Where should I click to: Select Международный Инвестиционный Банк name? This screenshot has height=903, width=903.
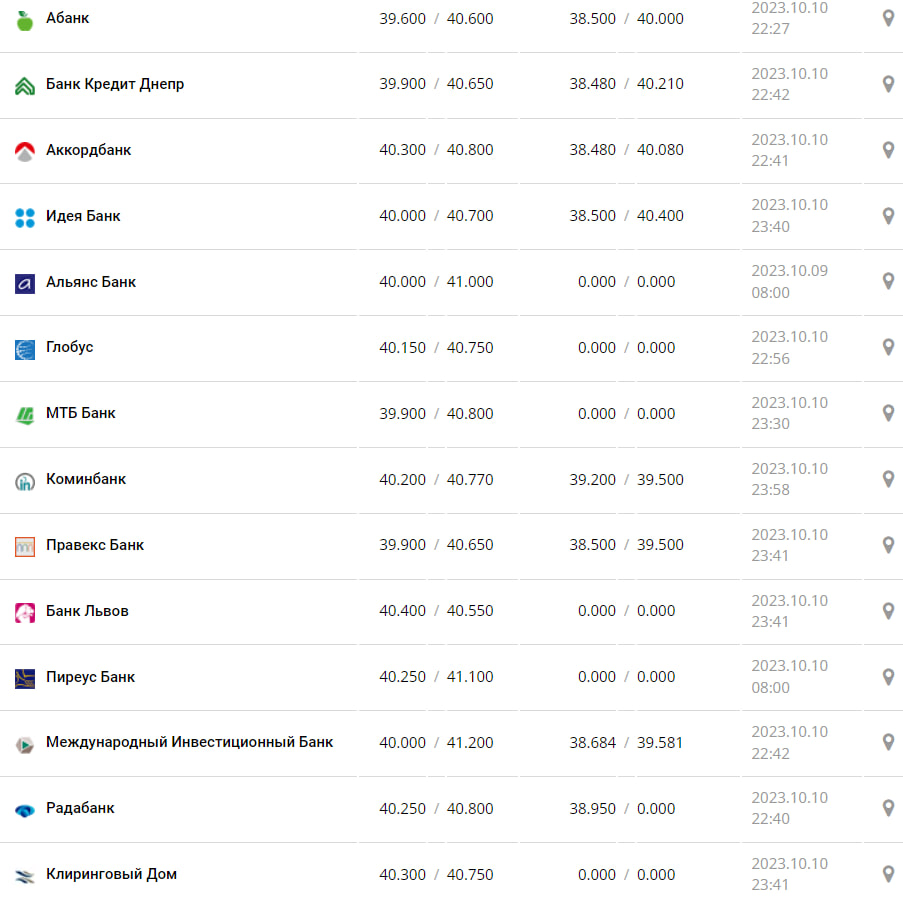(x=189, y=742)
